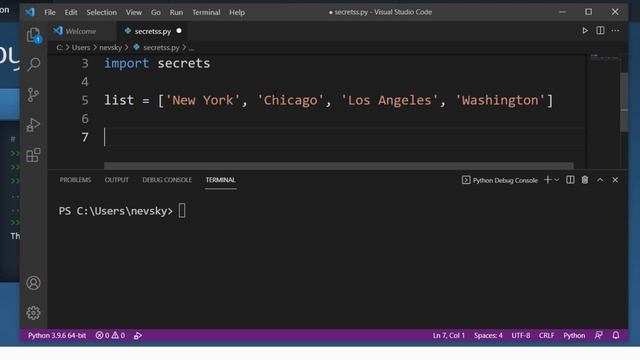Select the Terminal panel tab

220,180
